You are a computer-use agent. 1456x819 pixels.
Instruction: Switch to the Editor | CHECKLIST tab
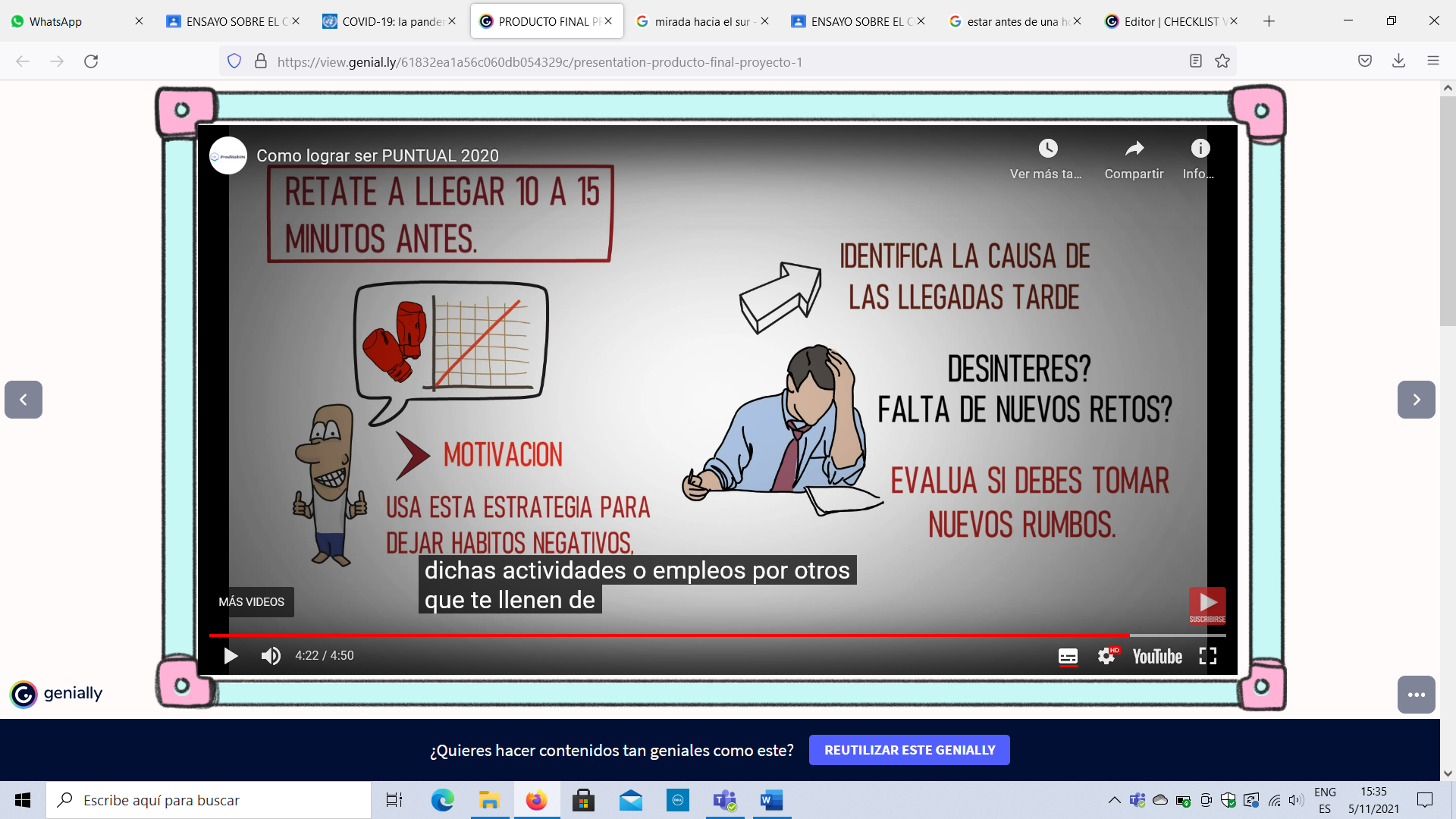pyautogui.click(x=1168, y=21)
